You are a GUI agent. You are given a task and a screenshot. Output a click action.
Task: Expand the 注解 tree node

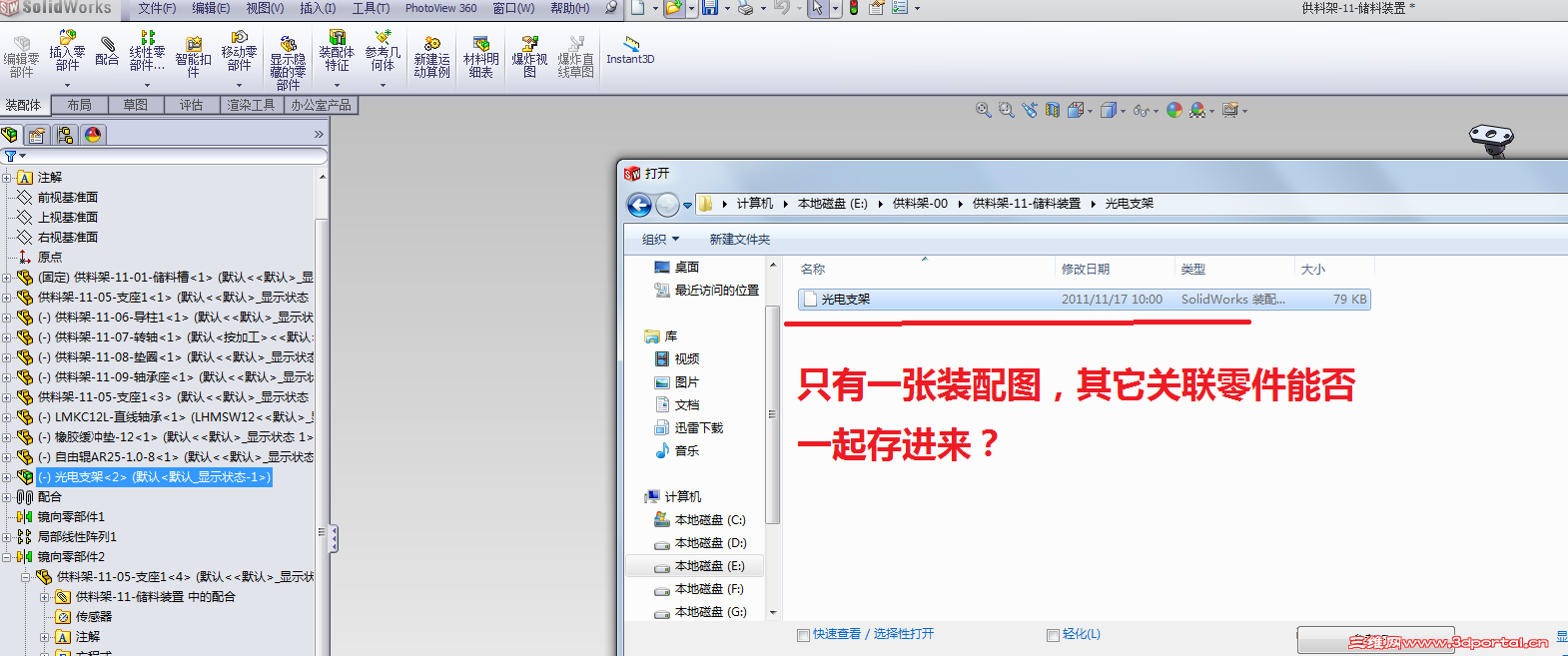(x=7, y=178)
